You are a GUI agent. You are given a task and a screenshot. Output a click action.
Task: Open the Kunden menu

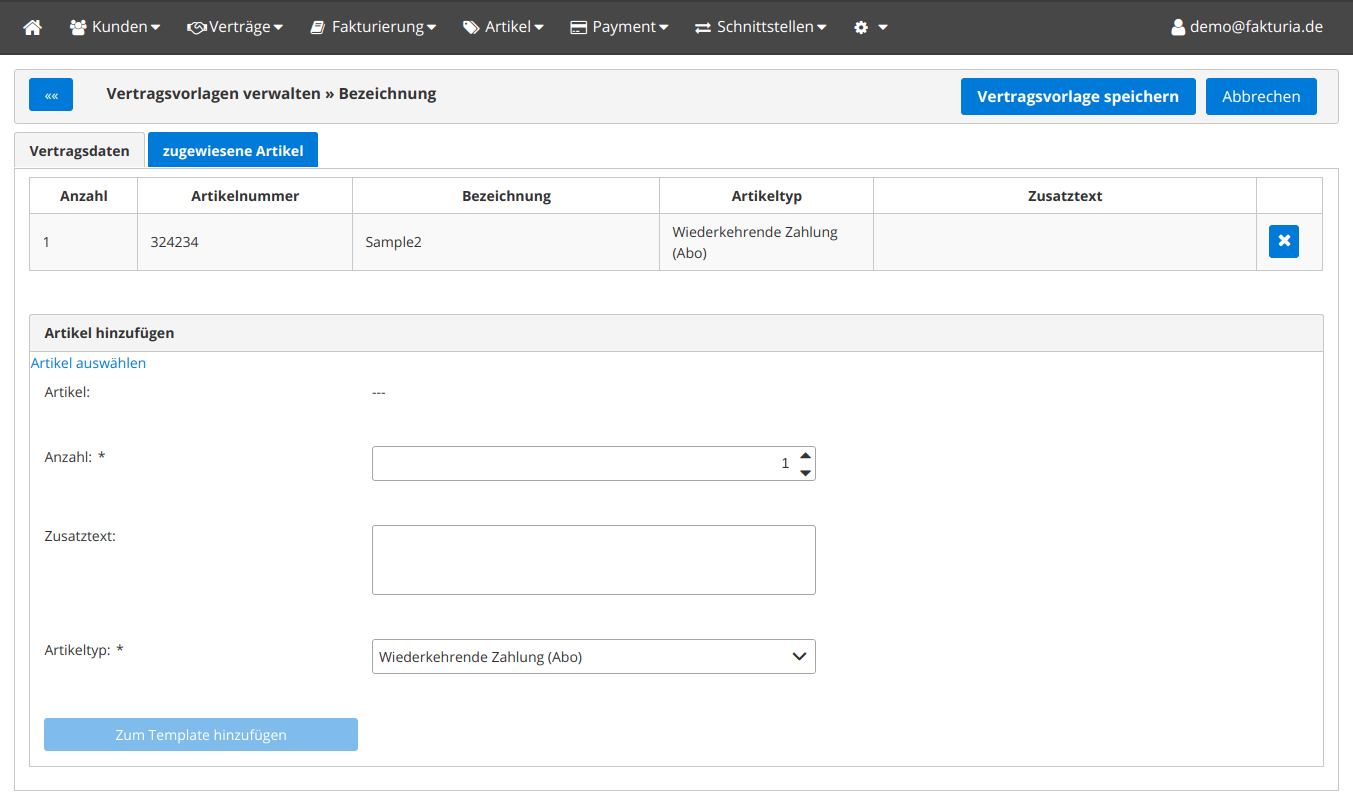point(115,27)
